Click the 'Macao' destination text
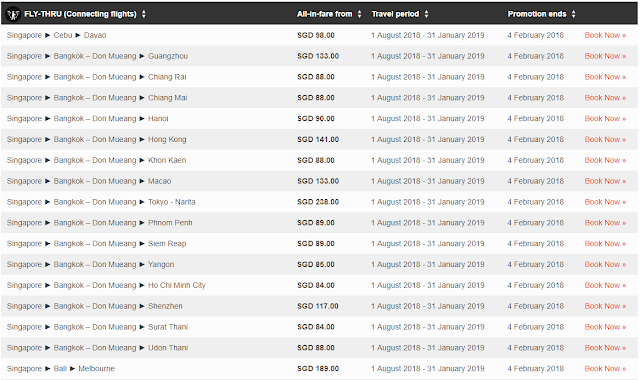640x380 pixels. click(x=159, y=181)
